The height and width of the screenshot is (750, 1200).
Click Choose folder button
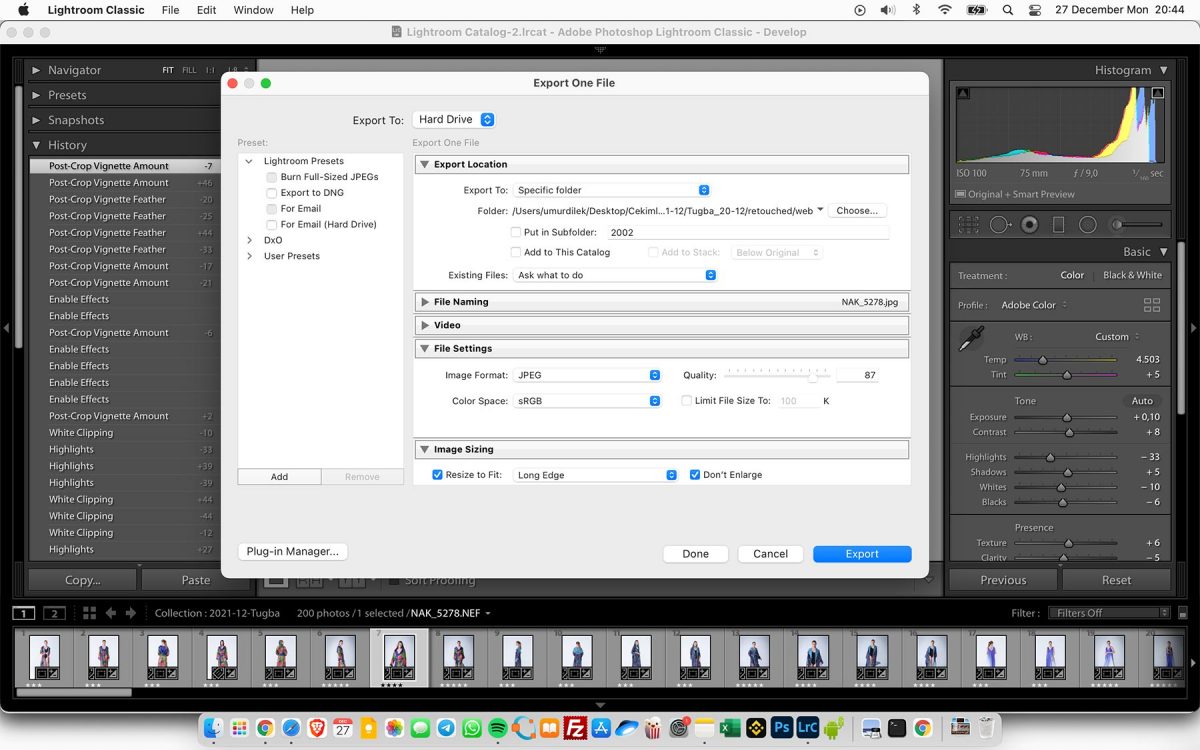coord(857,211)
